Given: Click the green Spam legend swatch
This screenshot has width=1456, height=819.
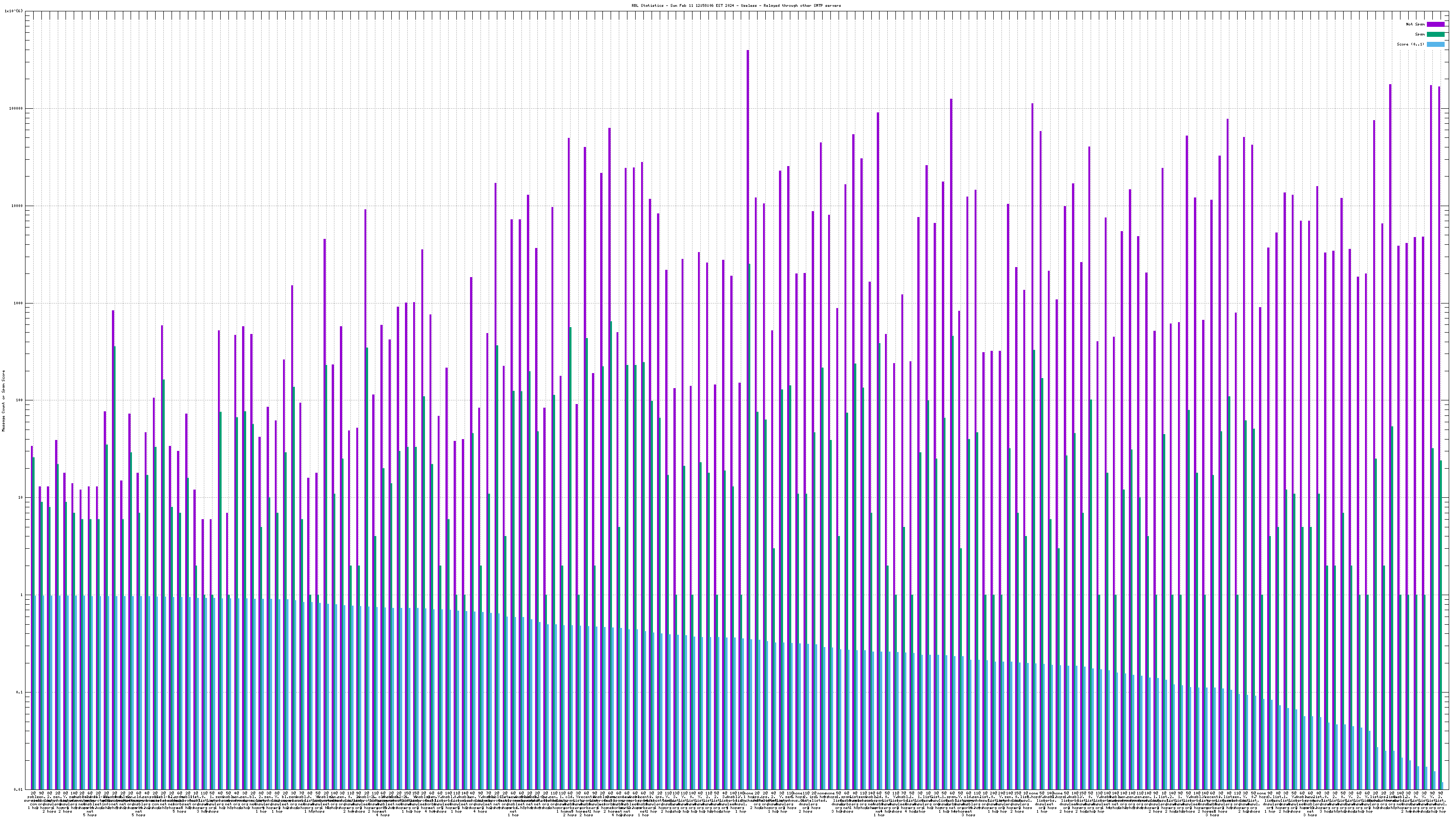Looking at the screenshot, I should (x=1435, y=35).
